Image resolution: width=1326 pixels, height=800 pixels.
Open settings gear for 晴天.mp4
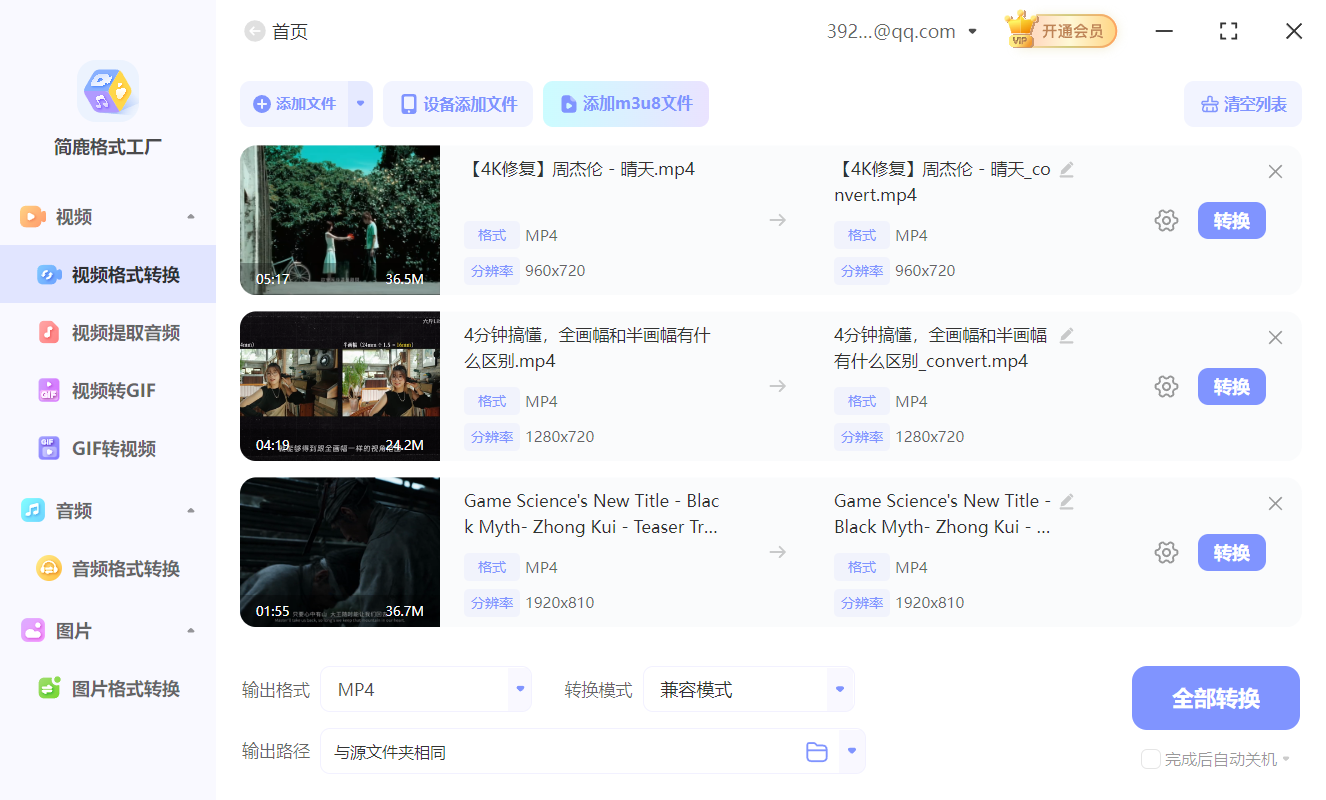1166,220
